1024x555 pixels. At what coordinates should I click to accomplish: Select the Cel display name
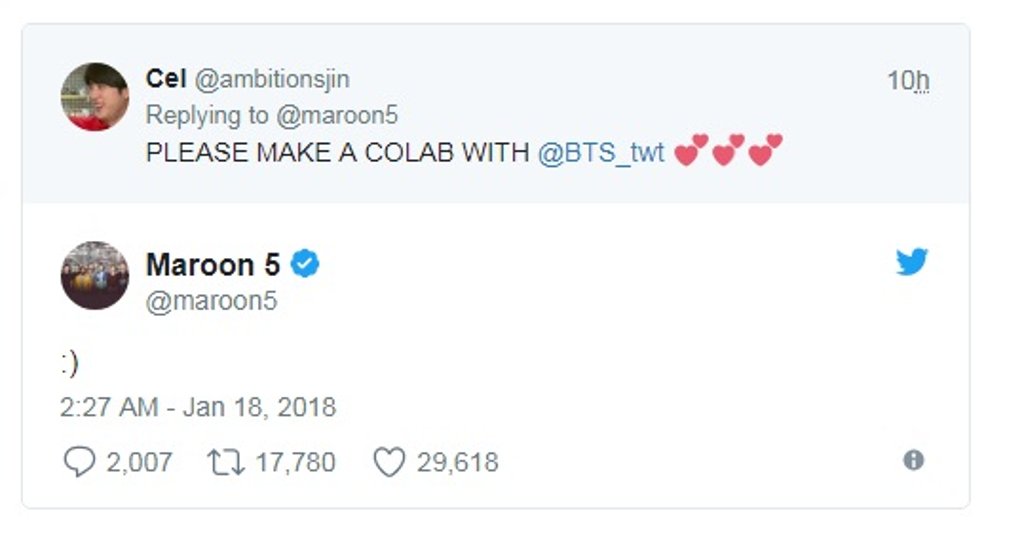tap(165, 79)
